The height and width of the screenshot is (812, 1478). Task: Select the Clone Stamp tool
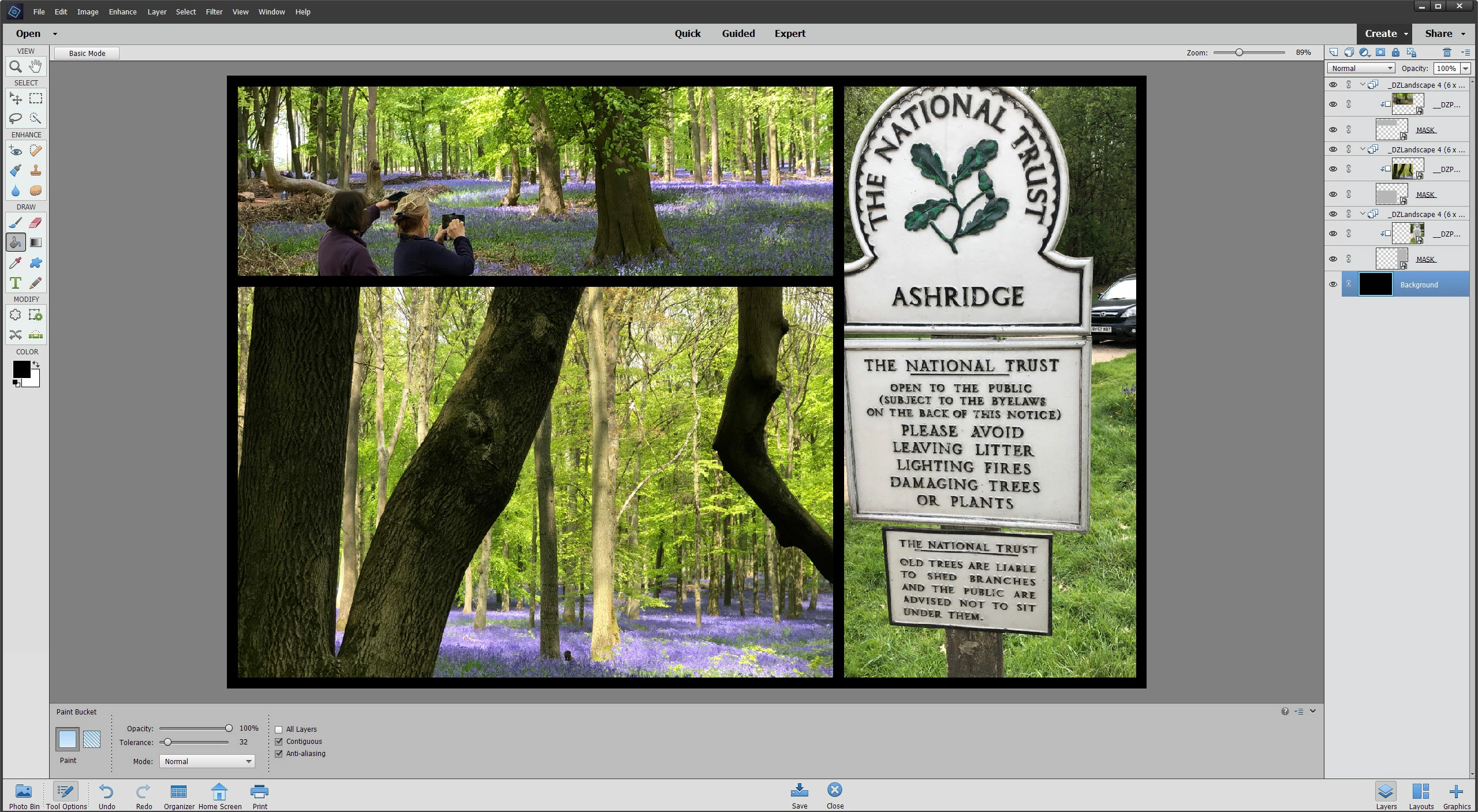click(36, 170)
